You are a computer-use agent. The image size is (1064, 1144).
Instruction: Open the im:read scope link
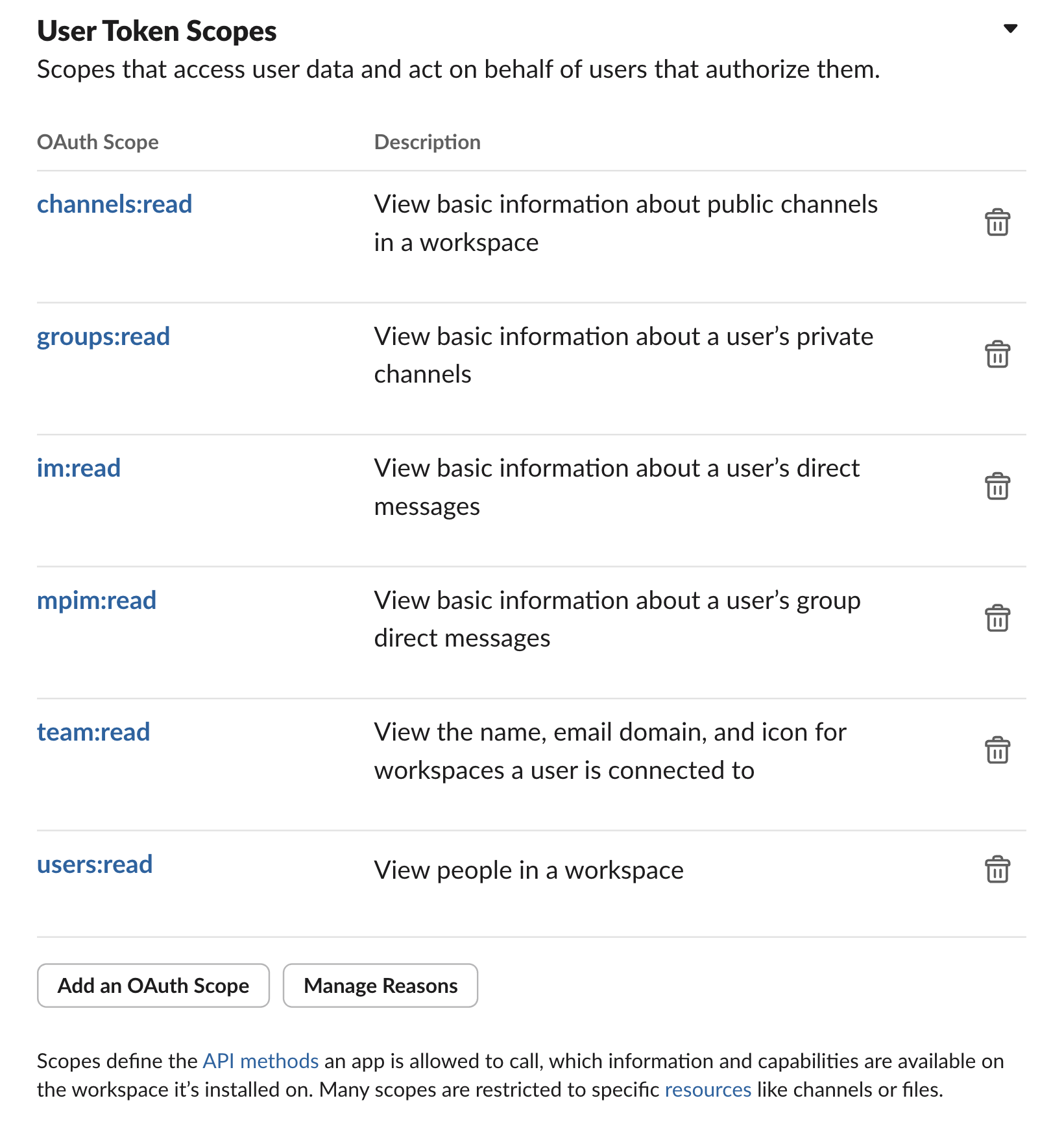[x=79, y=468]
